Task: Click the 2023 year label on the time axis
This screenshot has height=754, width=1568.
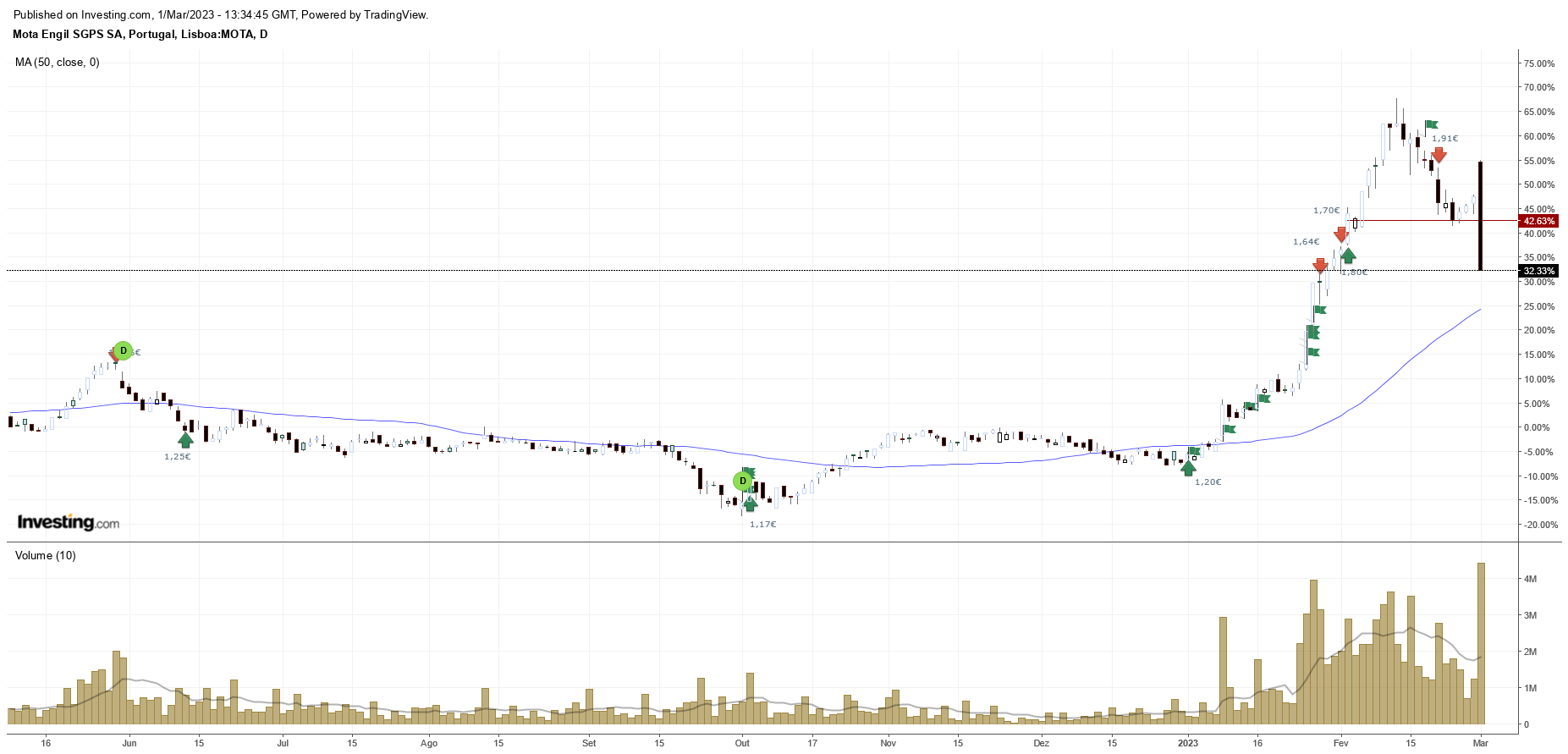Action: (x=1188, y=743)
